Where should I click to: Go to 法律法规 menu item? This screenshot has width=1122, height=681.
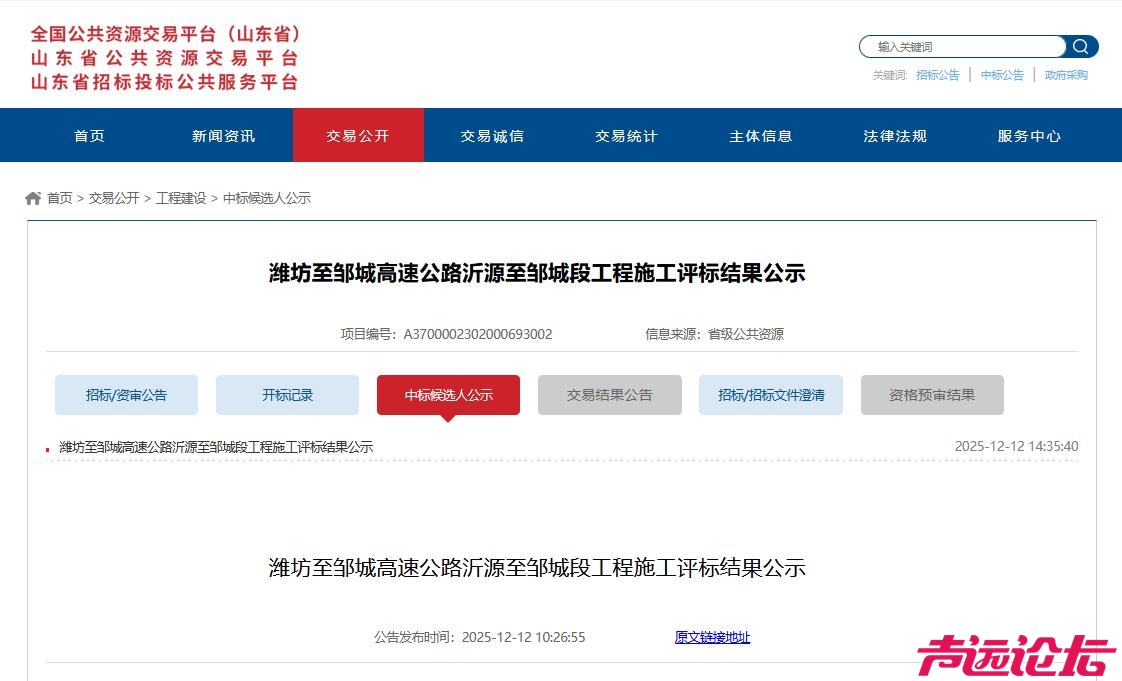[895, 136]
